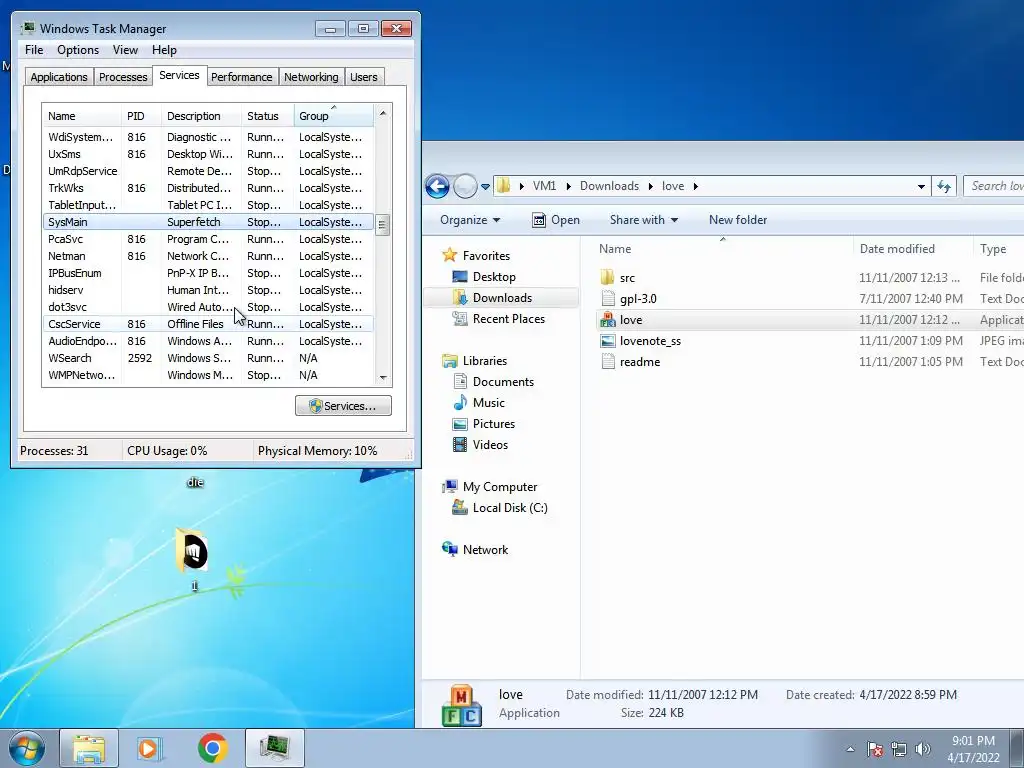1024x768 pixels.
Task: Sort services by Group column
Action: coord(334,116)
